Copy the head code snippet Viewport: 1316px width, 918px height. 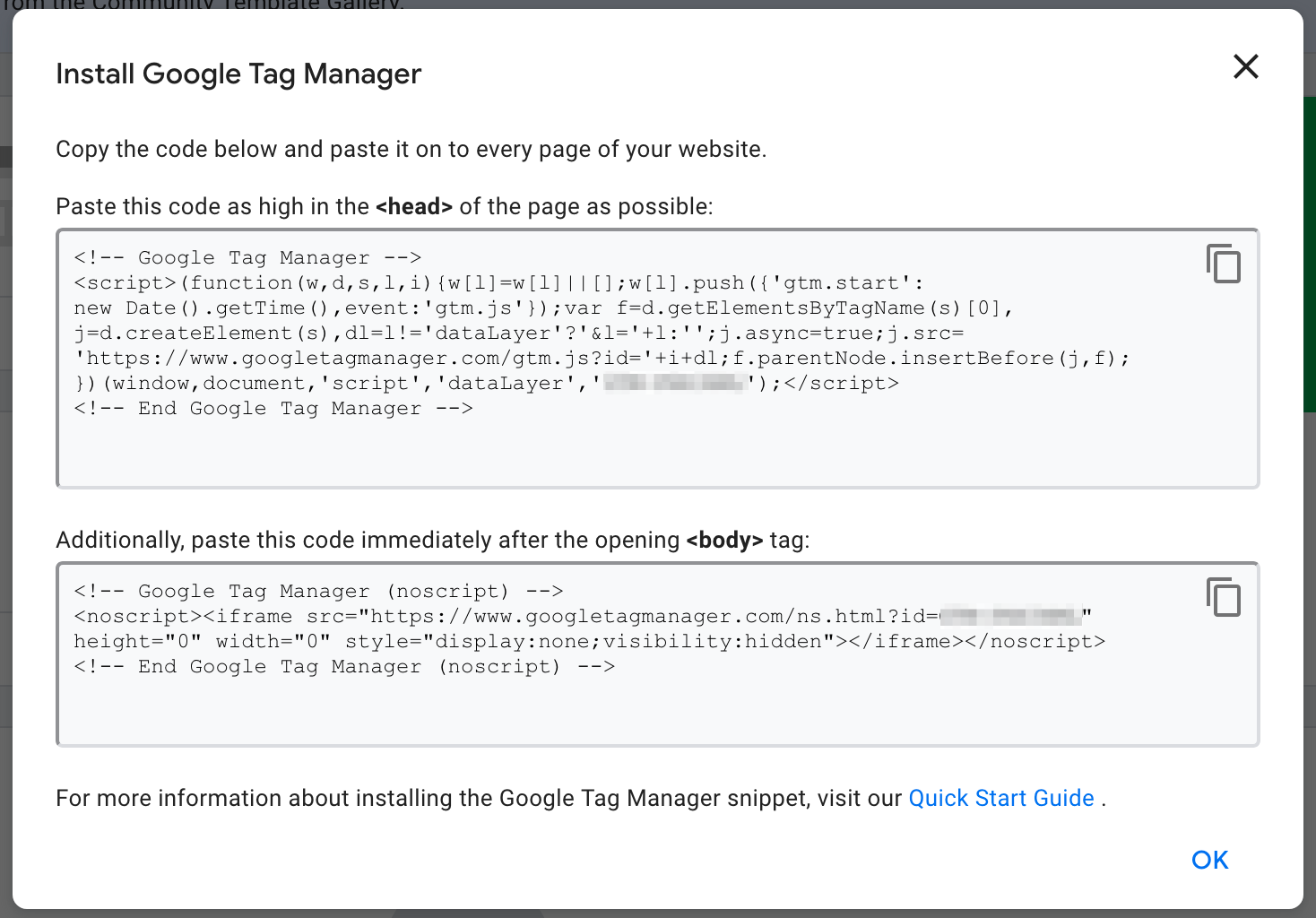(x=1224, y=264)
